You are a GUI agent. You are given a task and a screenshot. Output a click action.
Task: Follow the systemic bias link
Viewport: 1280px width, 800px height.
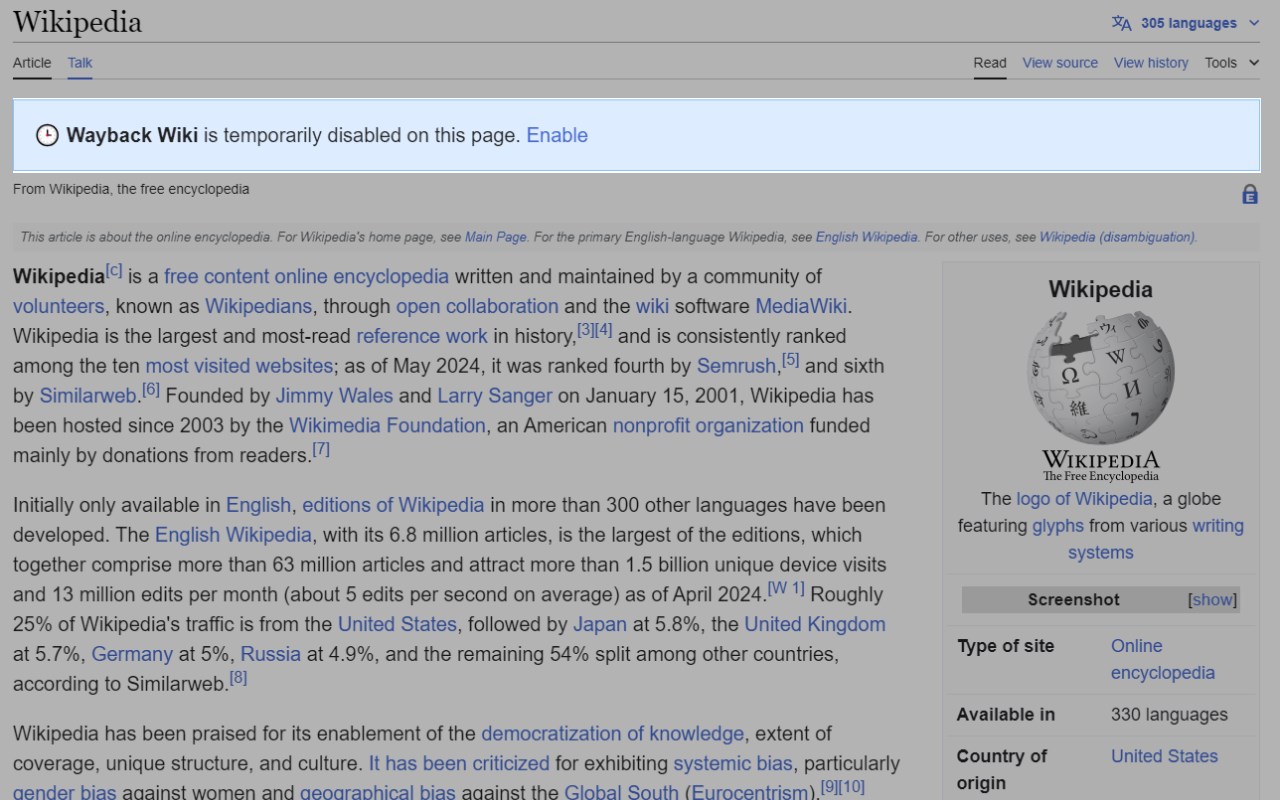733,764
